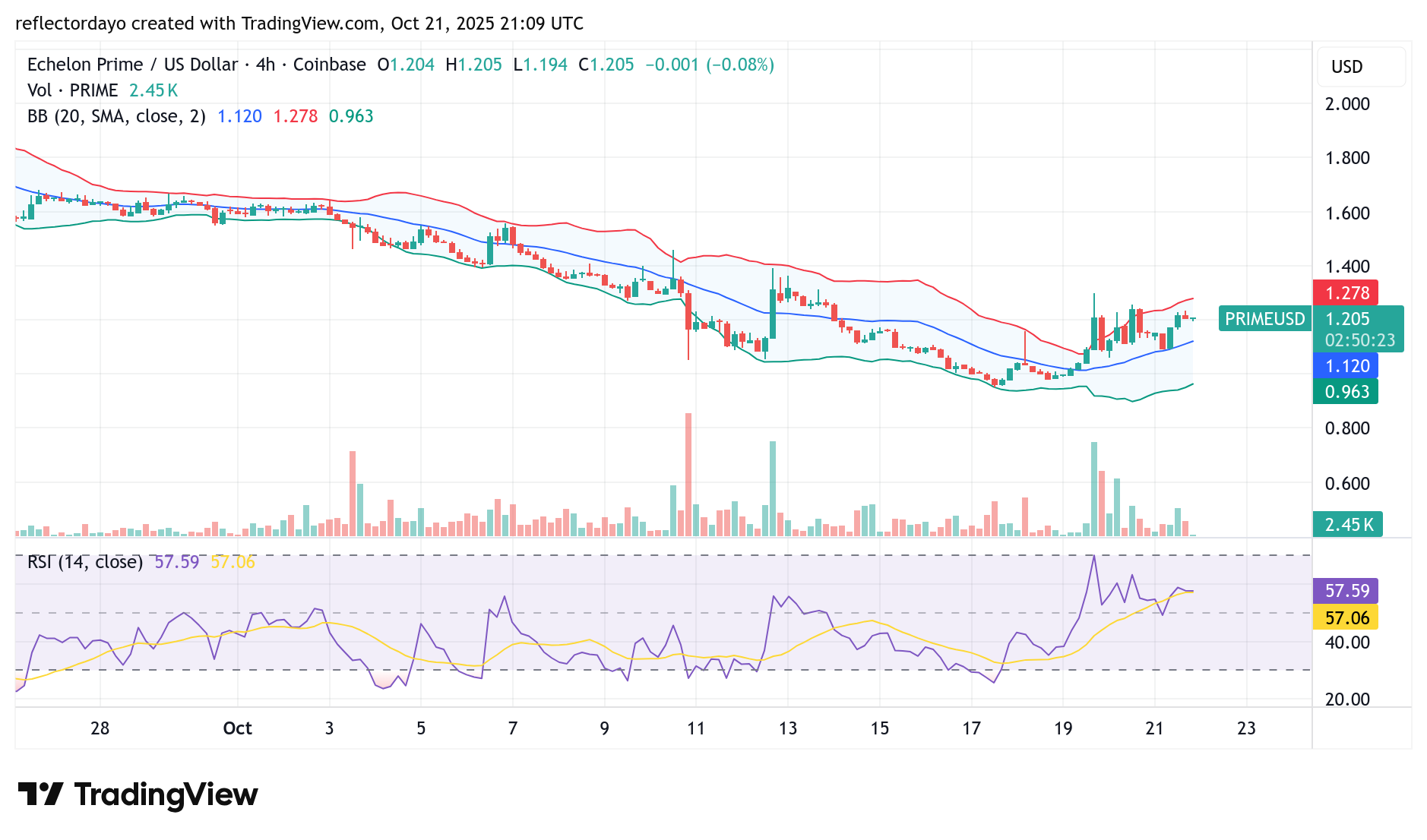Screen dimensions: 1427x840
Task: Click the 2.000 price axis label
Action: [1347, 104]
